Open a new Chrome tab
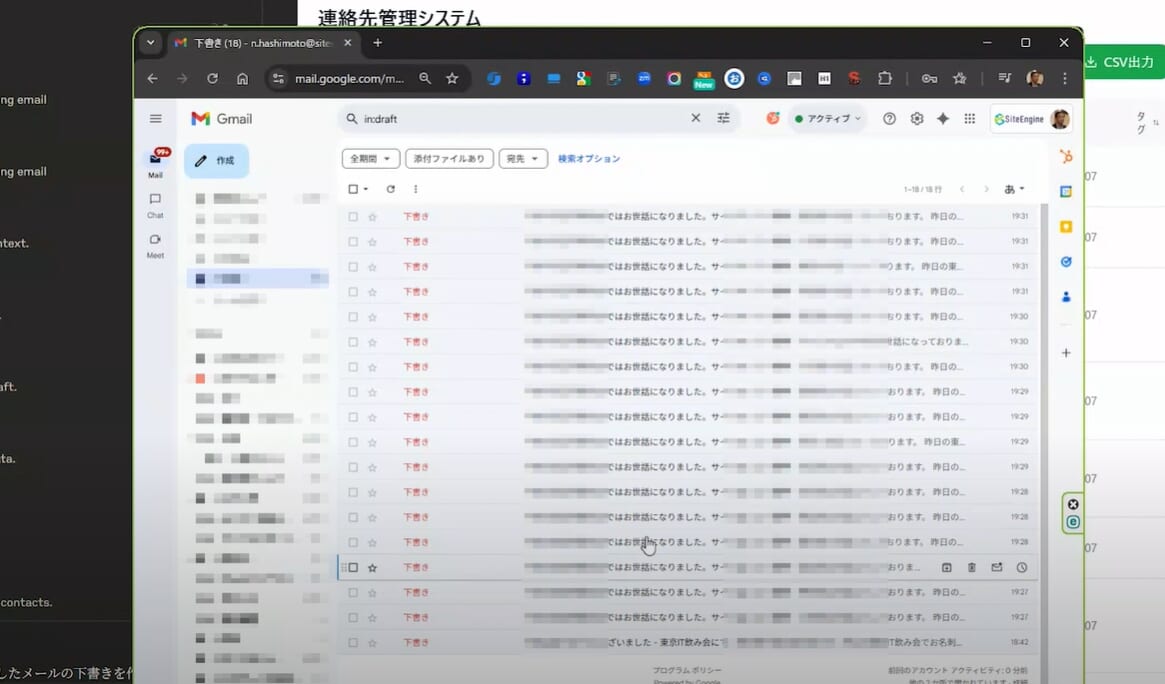This screenshot has width=1165, height=684. click(377, 43)
